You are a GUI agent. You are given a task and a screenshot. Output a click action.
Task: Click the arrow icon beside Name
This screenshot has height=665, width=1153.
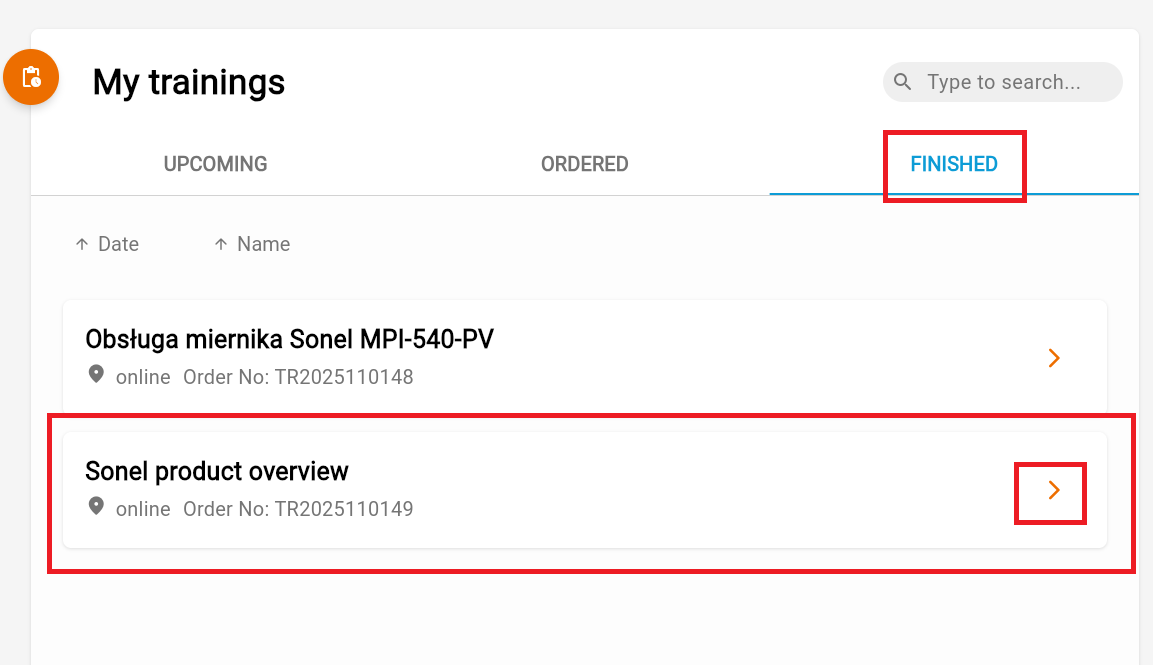tap(221, 244)
